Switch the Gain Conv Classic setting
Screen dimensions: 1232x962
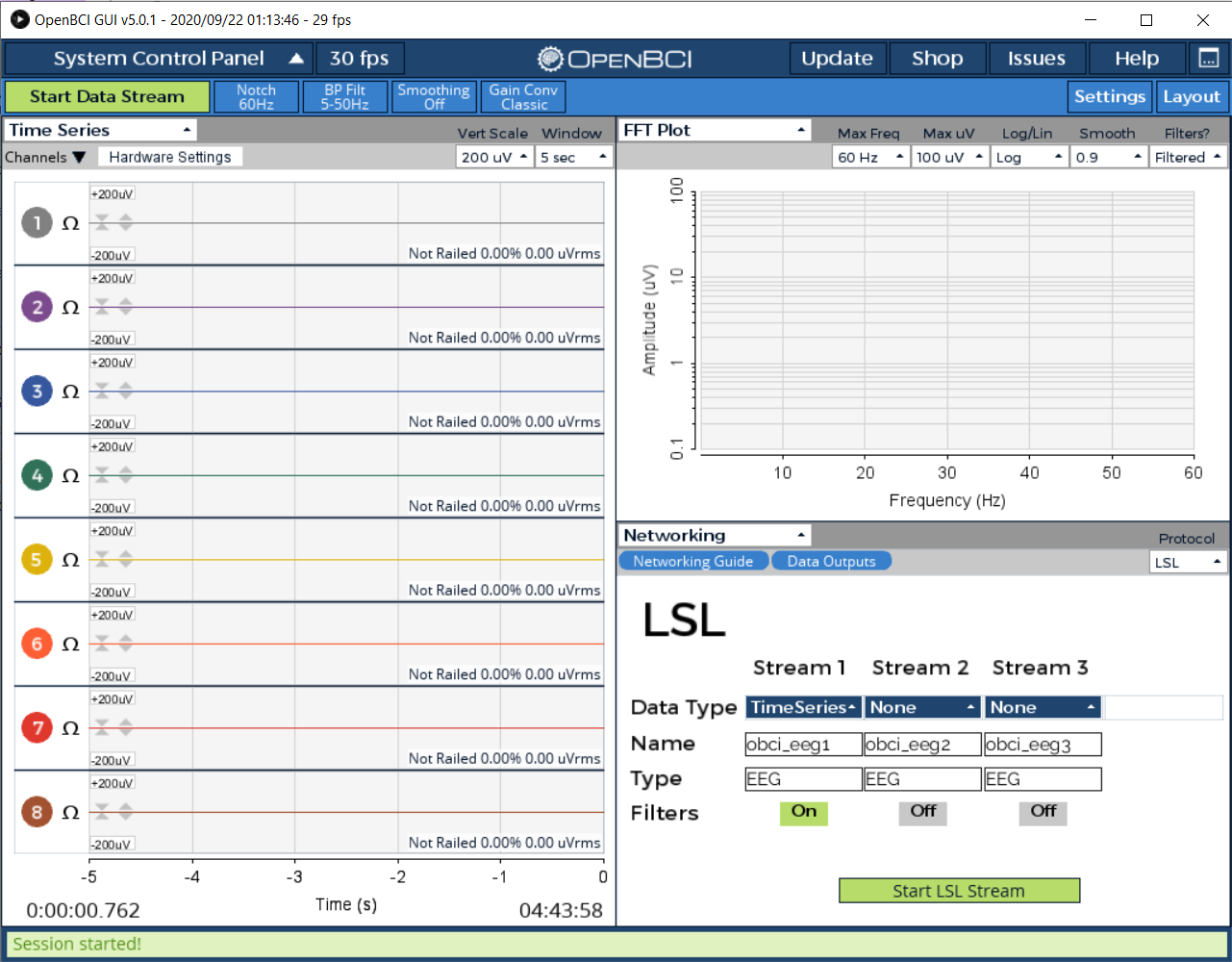(x=523, y=96)
